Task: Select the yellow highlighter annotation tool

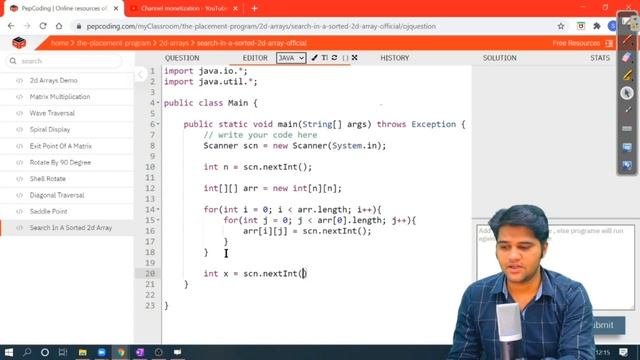Action: (x=627, y=75)
